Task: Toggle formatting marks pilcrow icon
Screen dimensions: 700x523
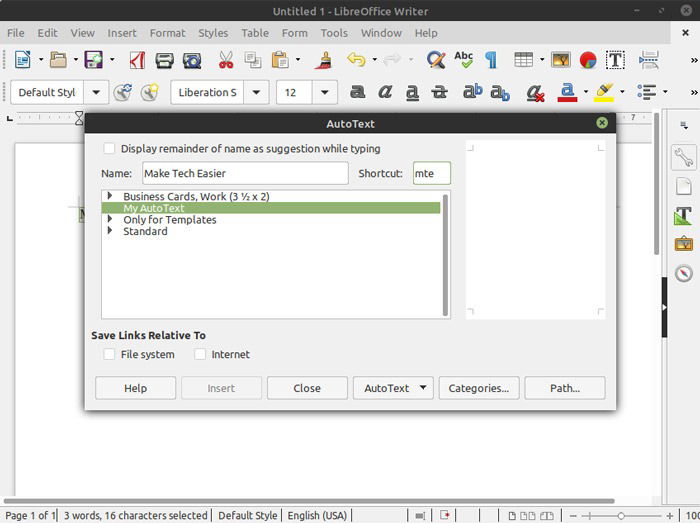Action: (491, 60)
